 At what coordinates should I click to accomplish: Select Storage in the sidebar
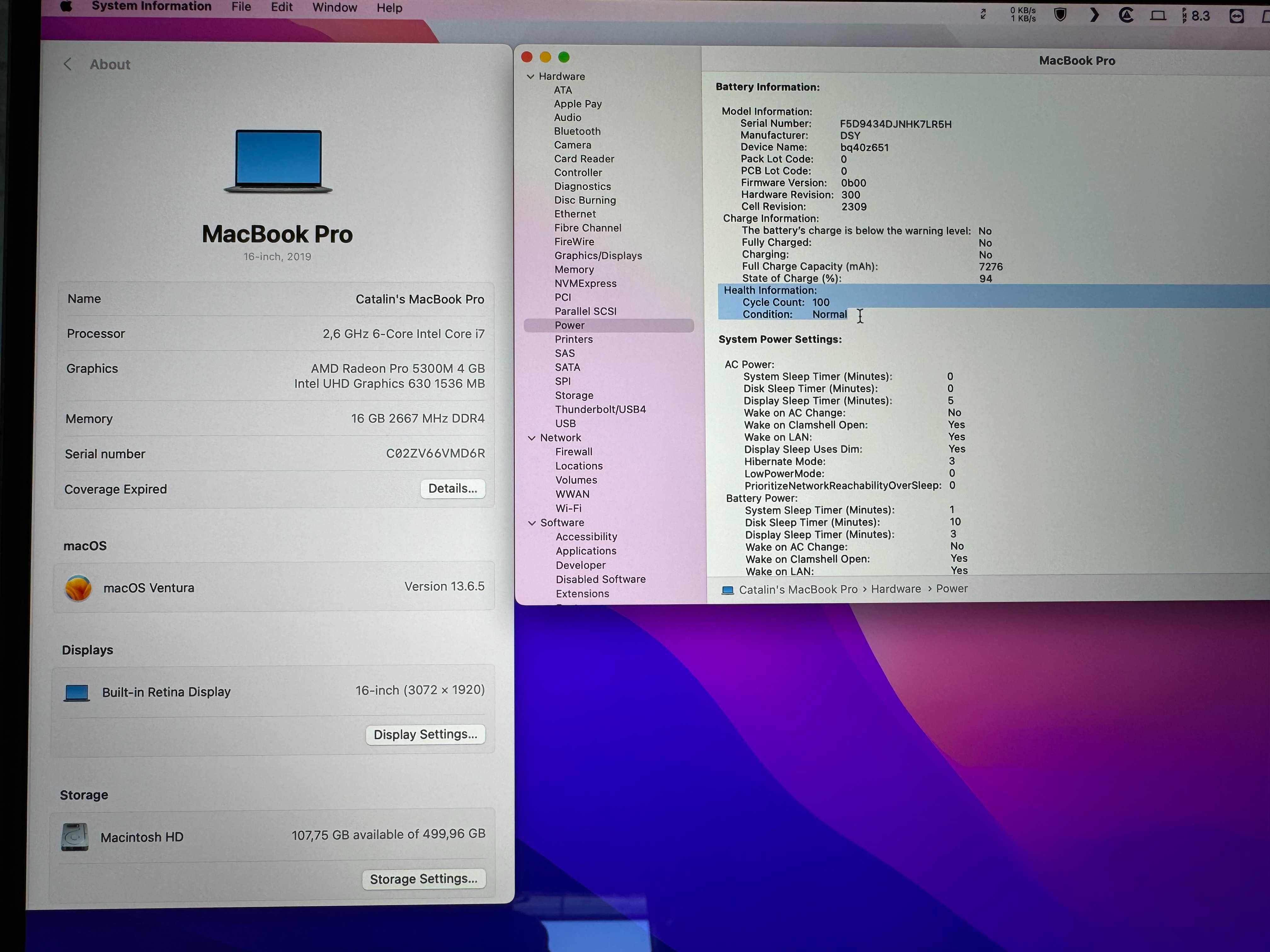click(x=574, y=395)
